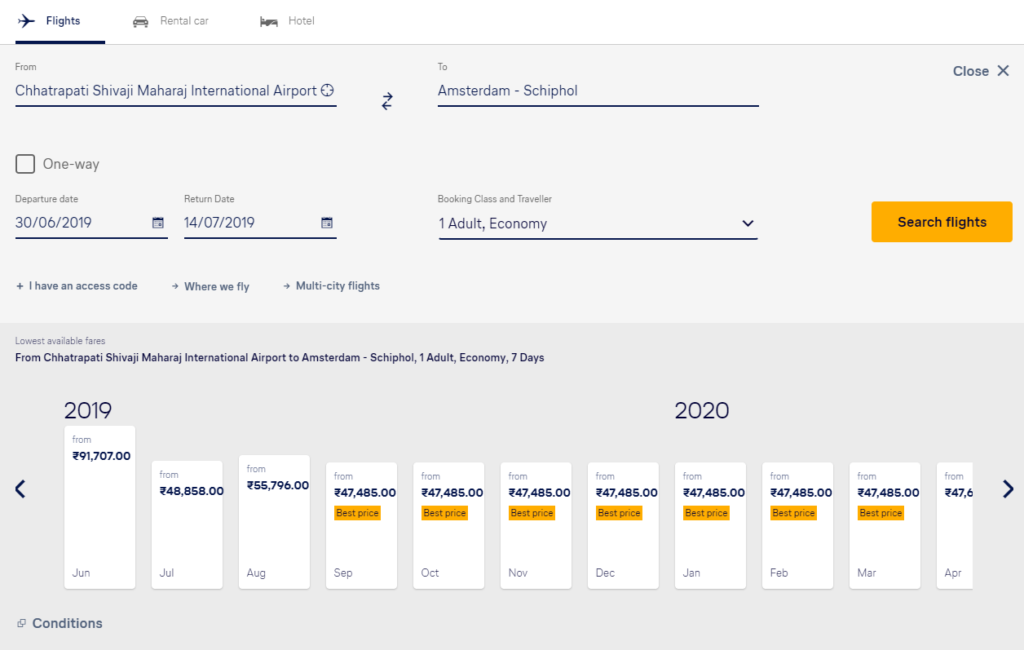
Task: Select the Feb best price fare card
Action: point(797,526)
